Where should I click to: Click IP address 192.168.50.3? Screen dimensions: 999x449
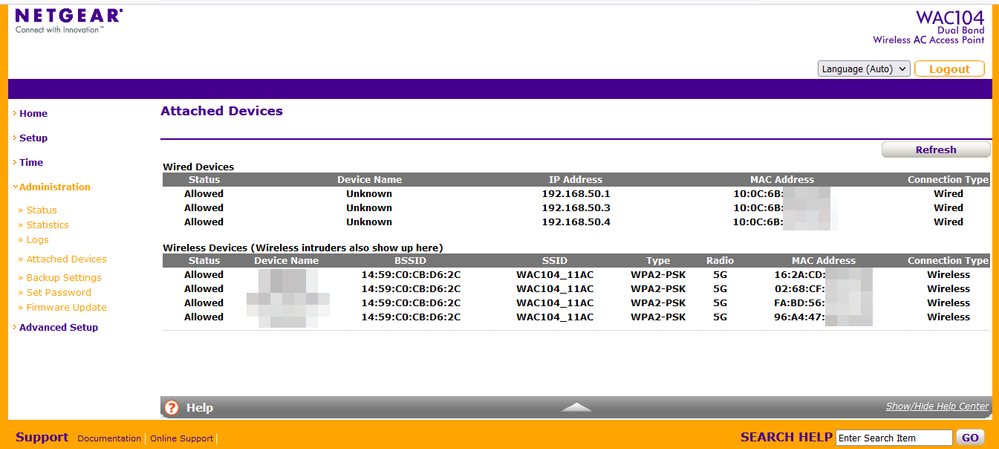tap(576, 208)
